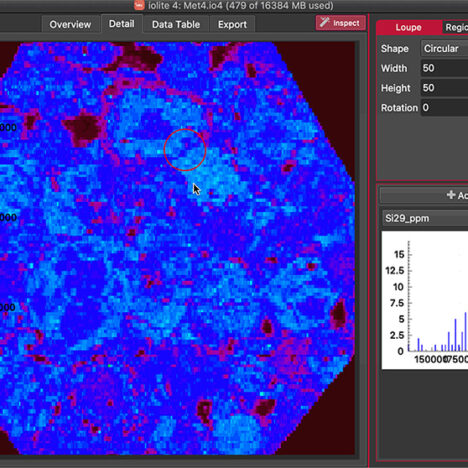Switch to the Detail tab

pyautogui.click(x=121, y=24)
